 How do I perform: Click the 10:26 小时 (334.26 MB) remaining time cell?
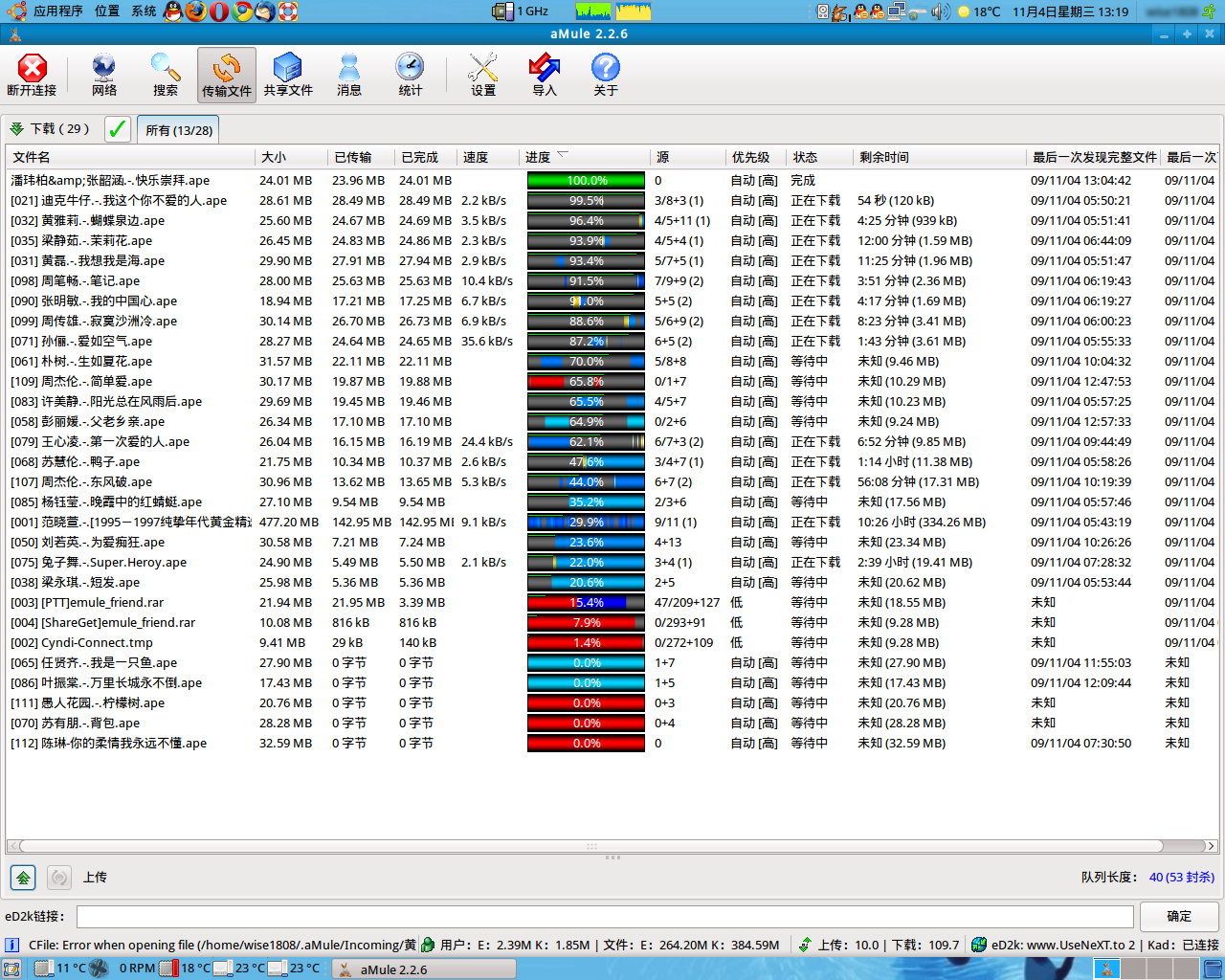coord(922,522)
